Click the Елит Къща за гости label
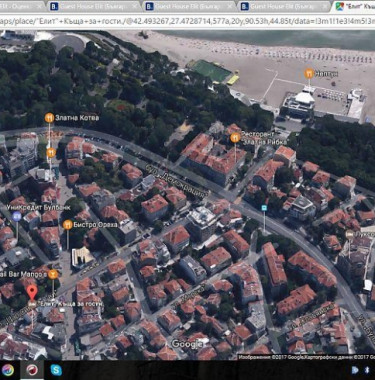 (72, 304)
